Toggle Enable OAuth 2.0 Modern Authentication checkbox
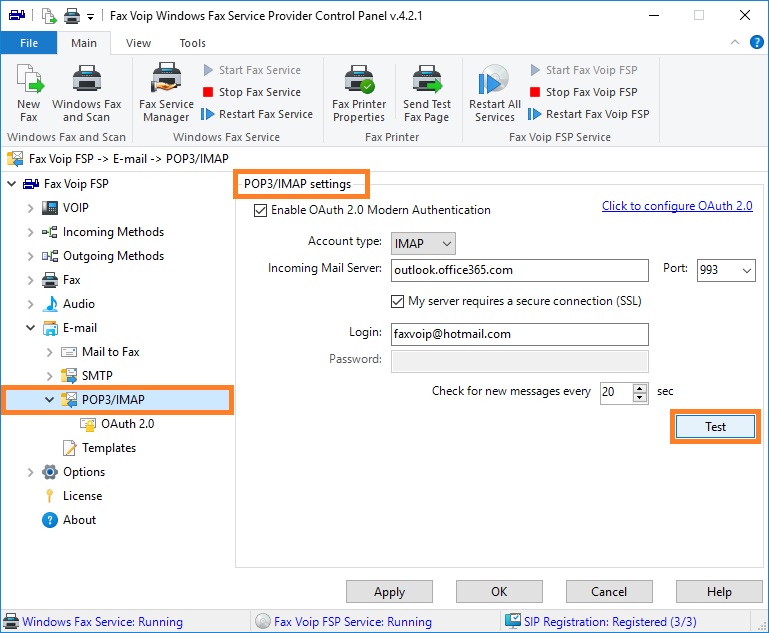The width and height of the screenshot is (769, 633). (260, 210)
